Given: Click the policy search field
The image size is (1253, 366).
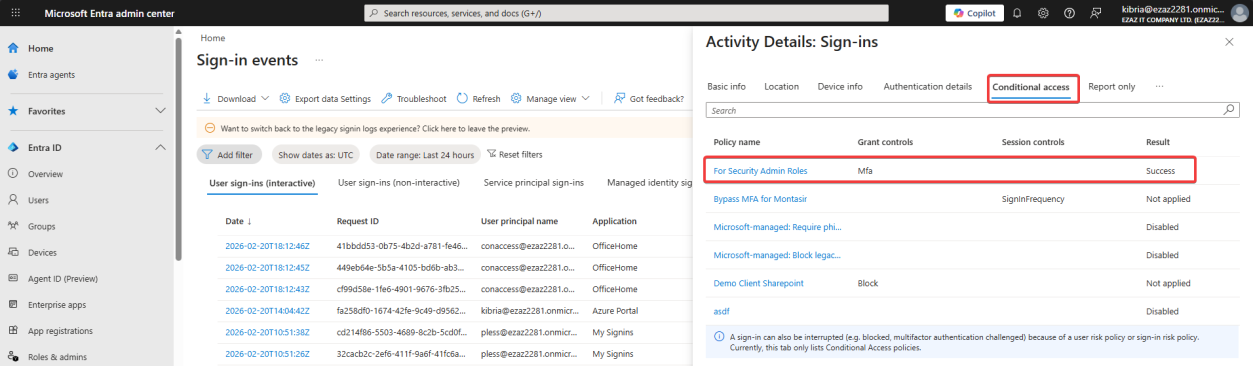Looking at the screenshot, I should [x=971, y=111].
